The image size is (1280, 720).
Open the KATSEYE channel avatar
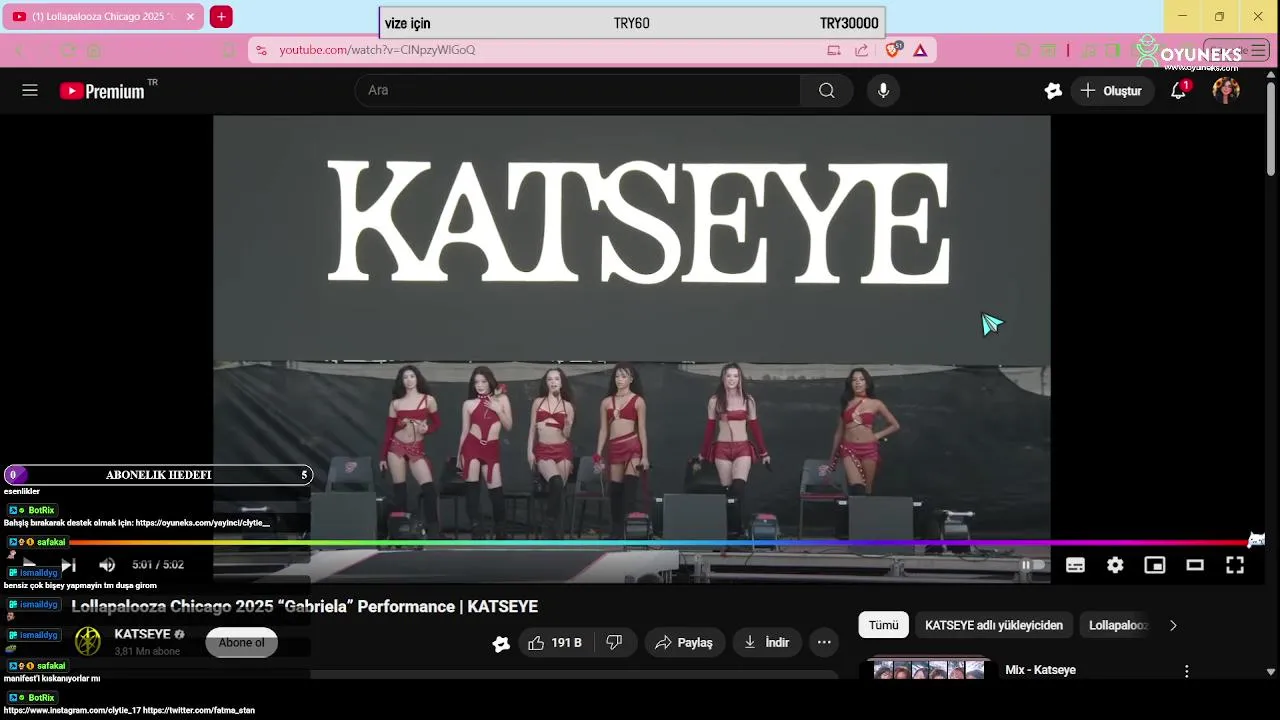88,642
